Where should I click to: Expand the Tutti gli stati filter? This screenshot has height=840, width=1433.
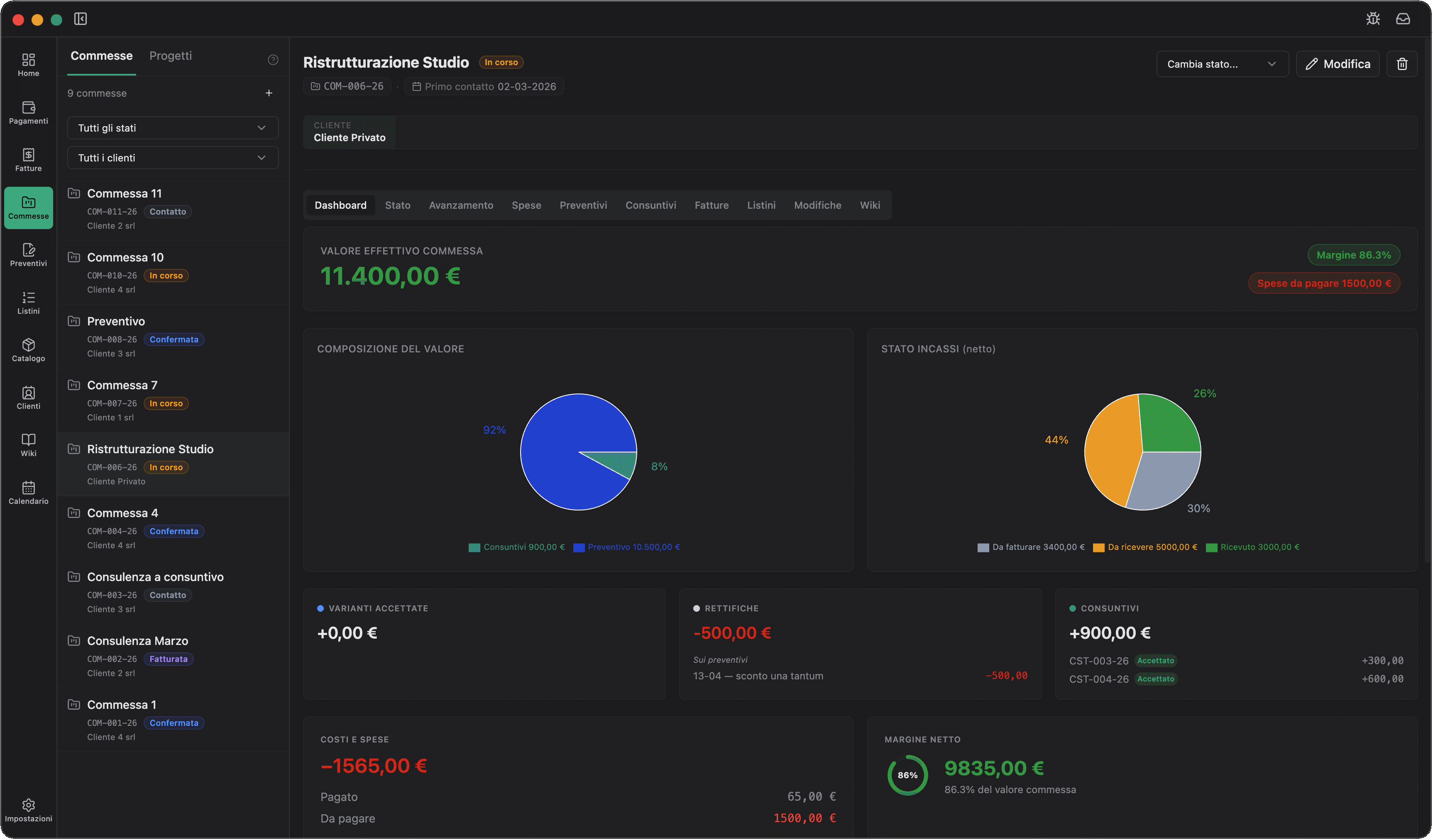(x=173, y=128)
